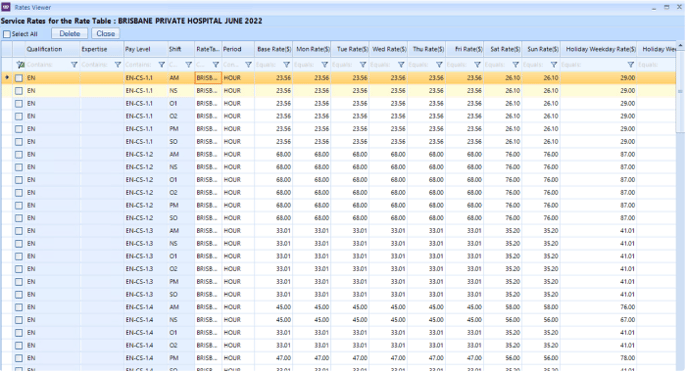The image size is (687, 372).
Task: Open the Pay Level column filter funnel
Action: point(161,64)
